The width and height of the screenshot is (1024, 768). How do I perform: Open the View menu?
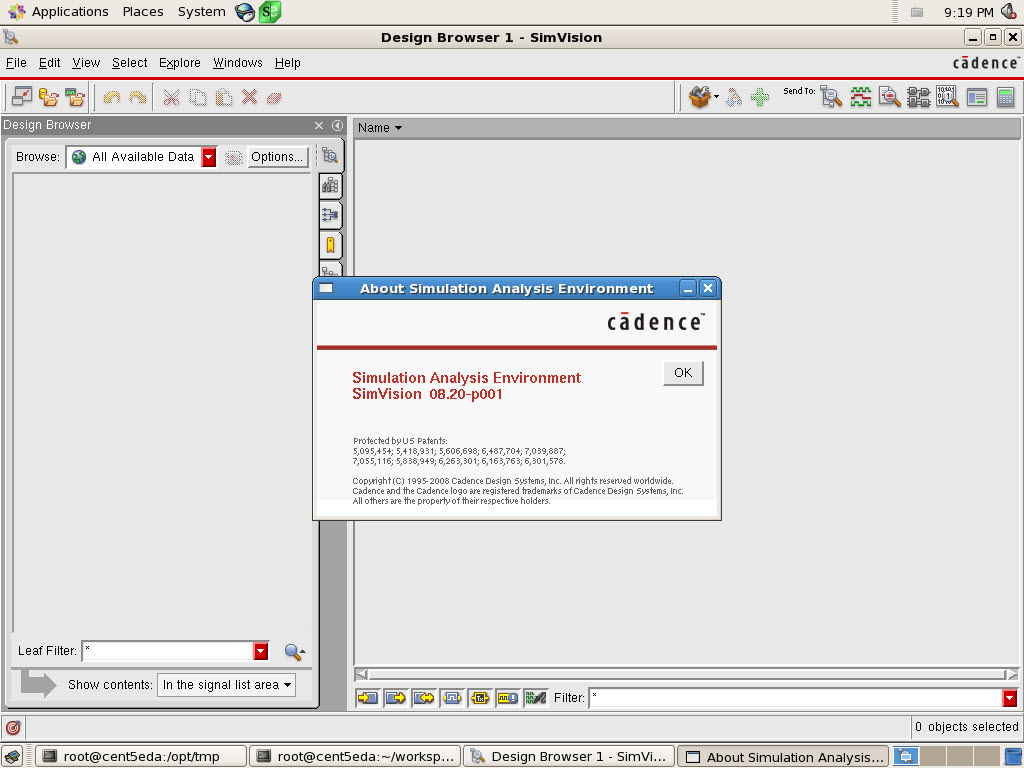tap(86, 63)
